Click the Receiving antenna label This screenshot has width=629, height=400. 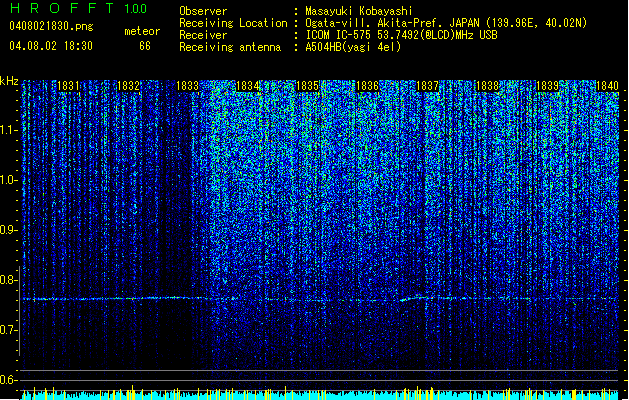tap(230, 47)
